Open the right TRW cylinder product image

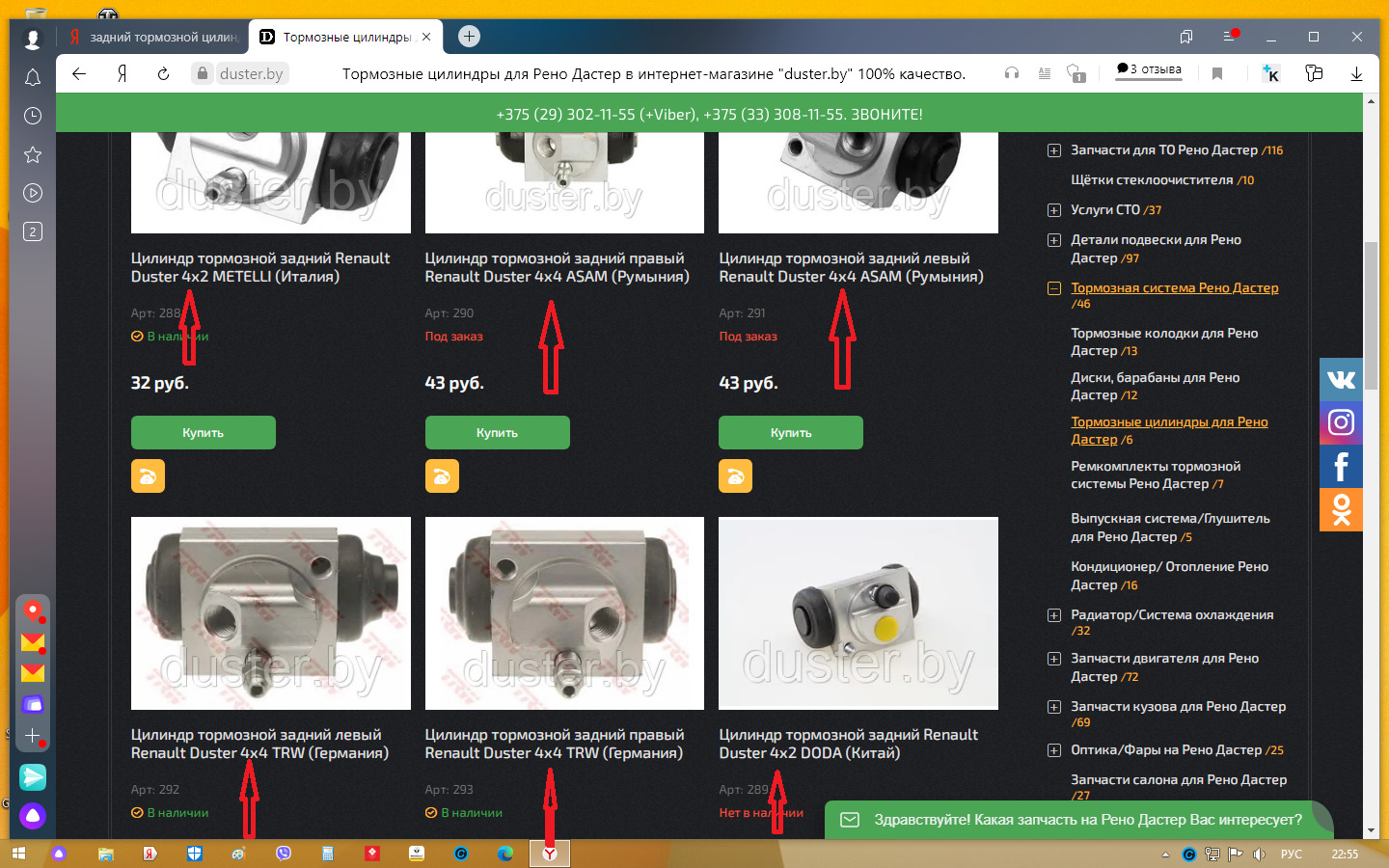(x=564, y=613)
